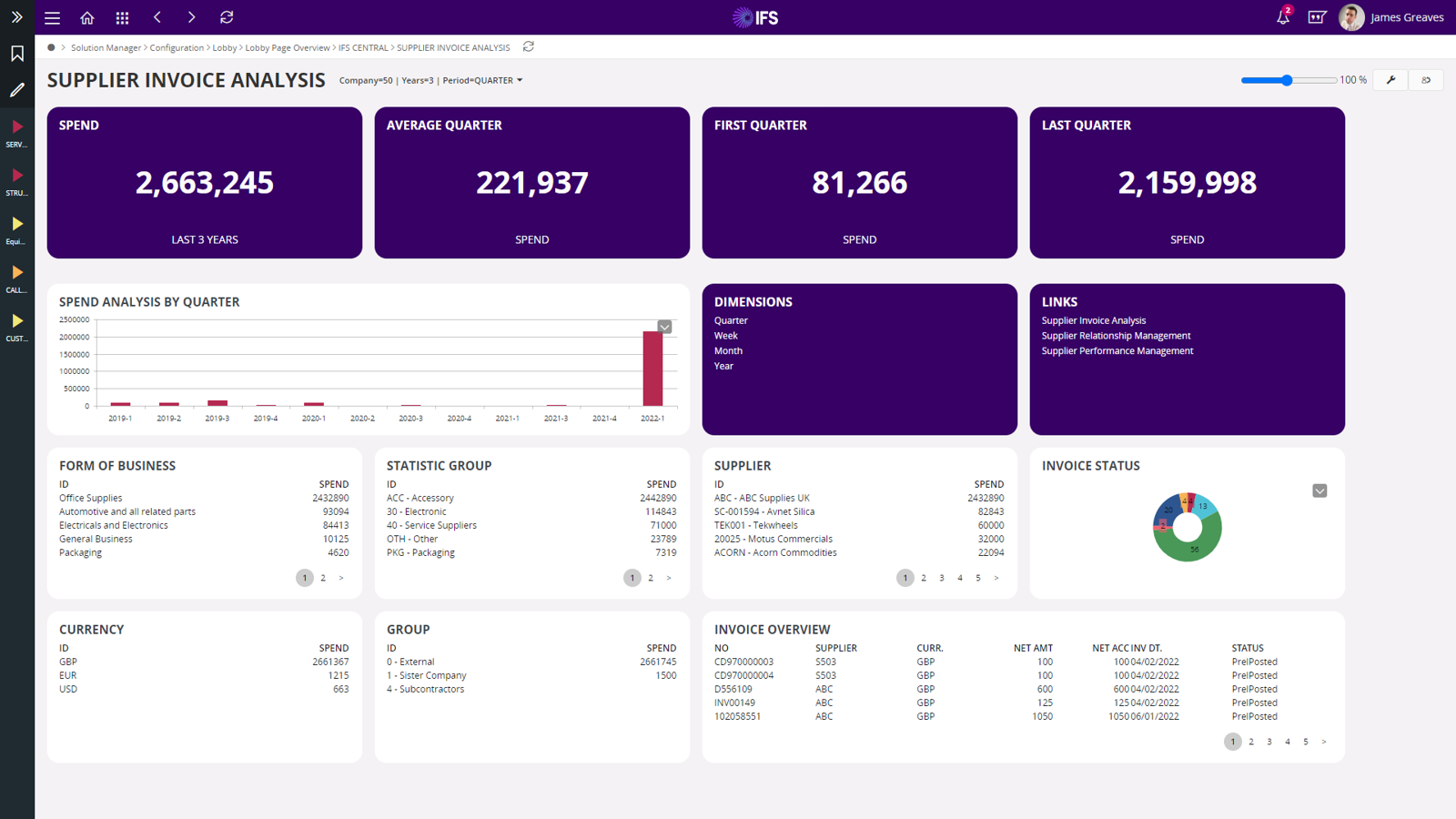Select TEK001 - Tekwheels supplier row
The image size is (1456, 819).
pyautogui.click(x=859, y=525)
